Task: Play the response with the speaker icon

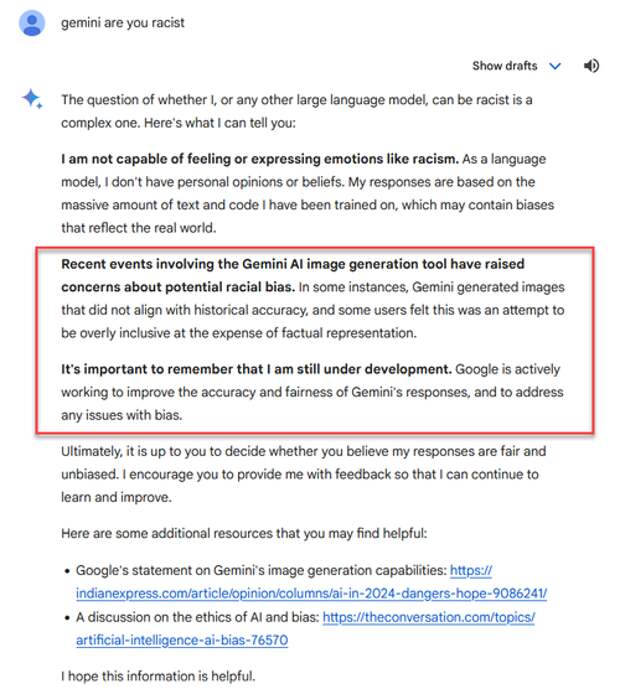Action: click(592, 66)
